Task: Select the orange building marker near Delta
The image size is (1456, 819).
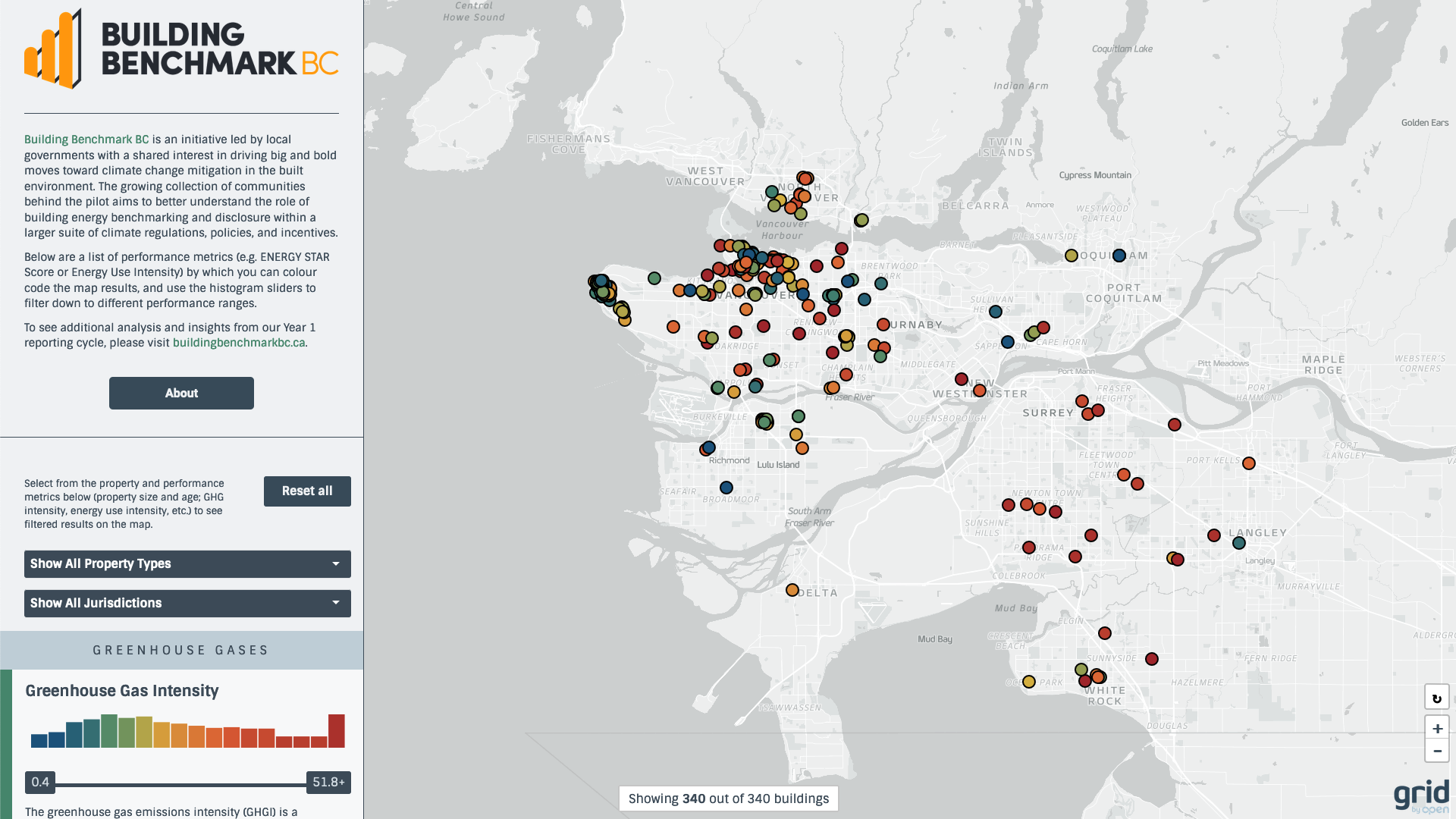Action: (792, 590)
